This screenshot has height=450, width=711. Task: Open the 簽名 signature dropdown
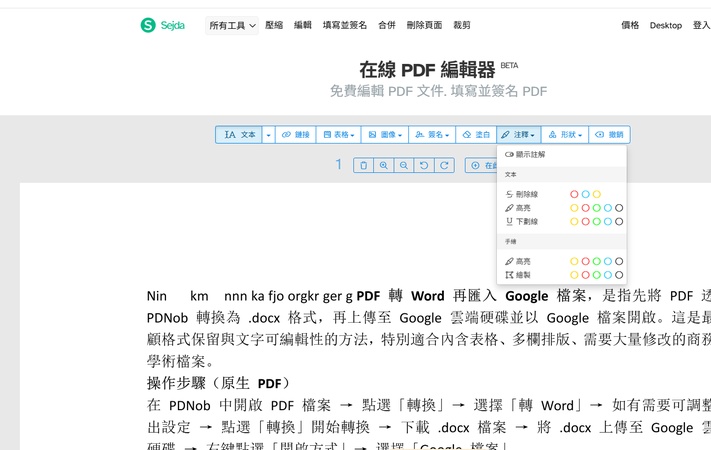(432, 135)
